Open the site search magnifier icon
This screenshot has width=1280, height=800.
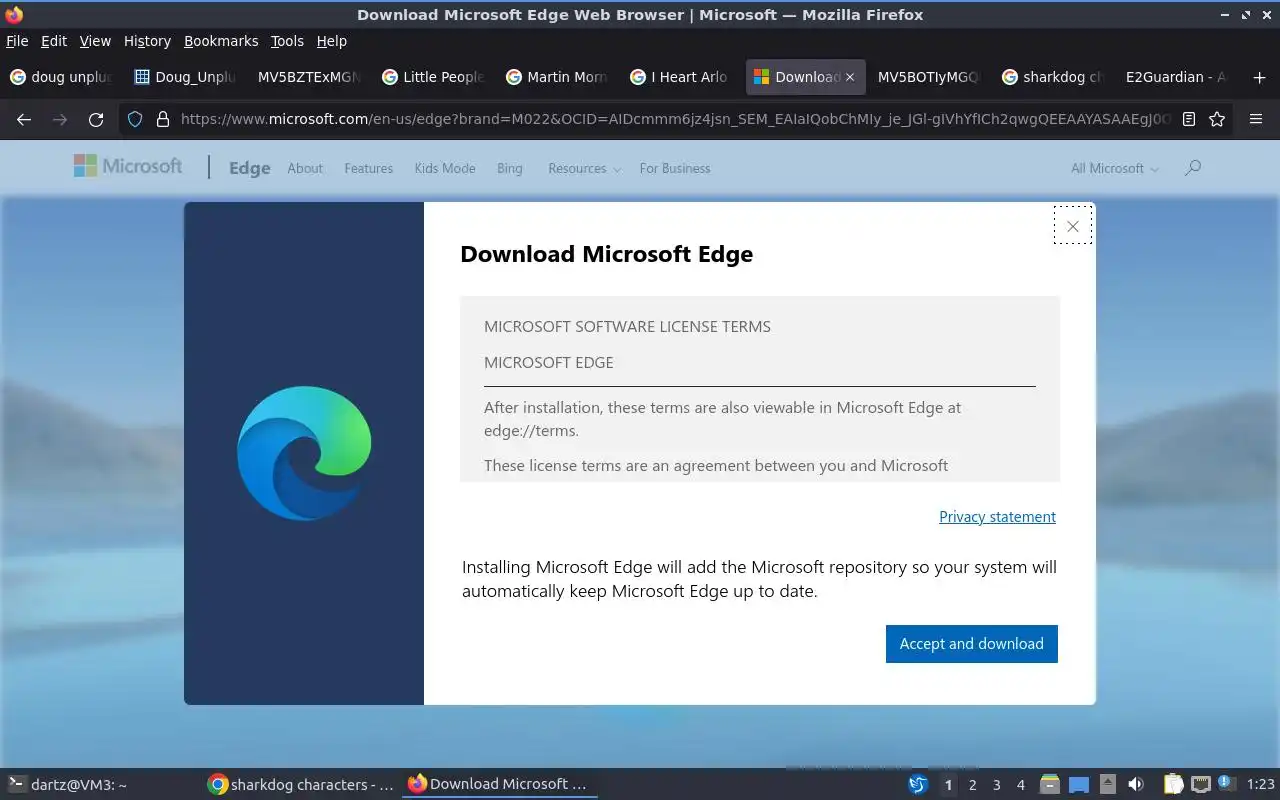coord(1192,168)
